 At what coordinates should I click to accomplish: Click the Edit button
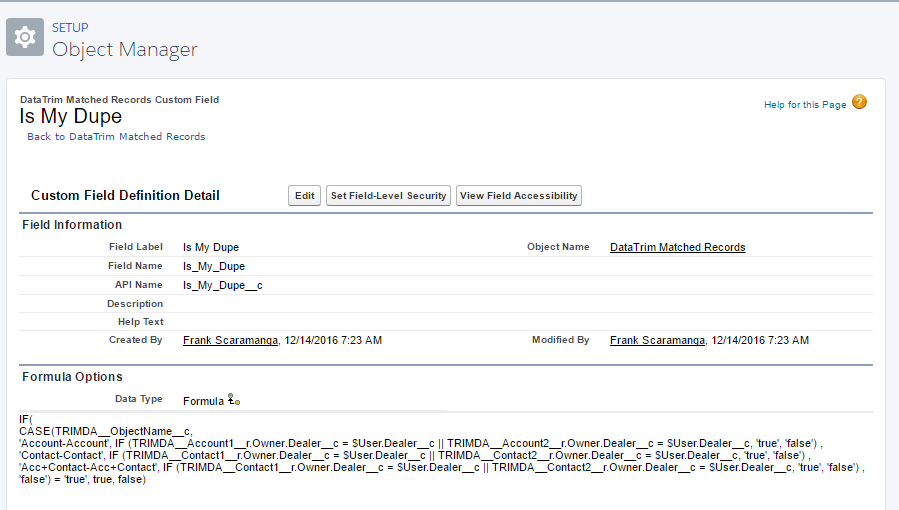click(x=304, y=195)
